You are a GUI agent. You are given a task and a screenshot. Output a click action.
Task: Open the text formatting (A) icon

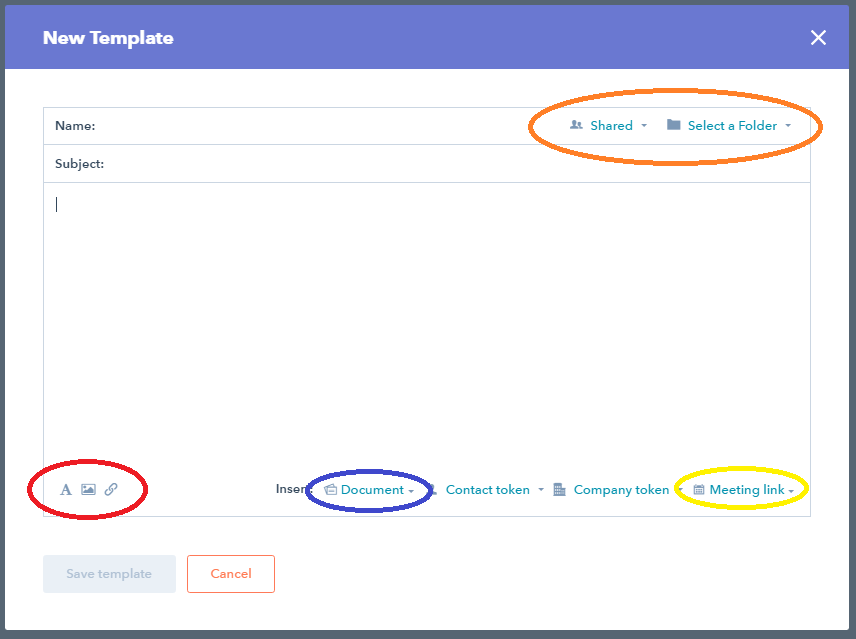click(x=66, y=489)
